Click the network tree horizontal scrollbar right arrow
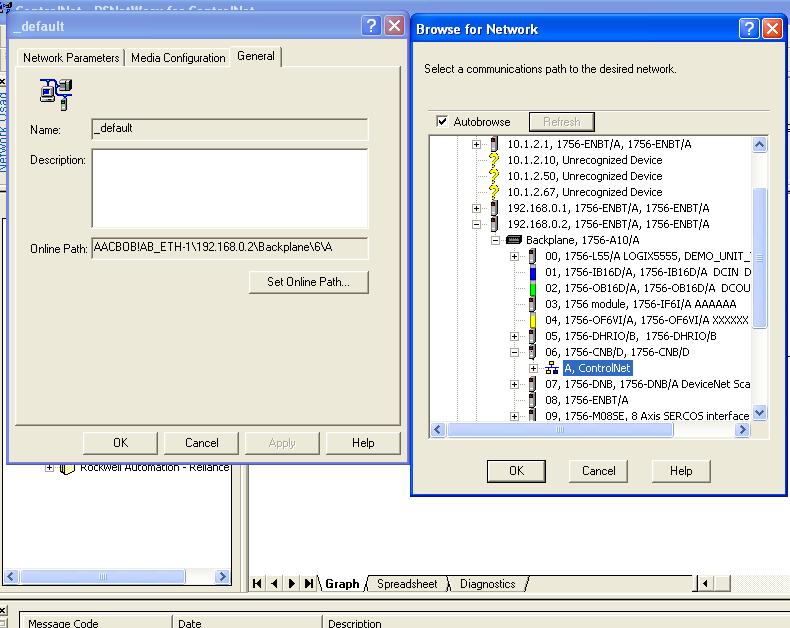The image size is (790, 628). click(742, 430)
